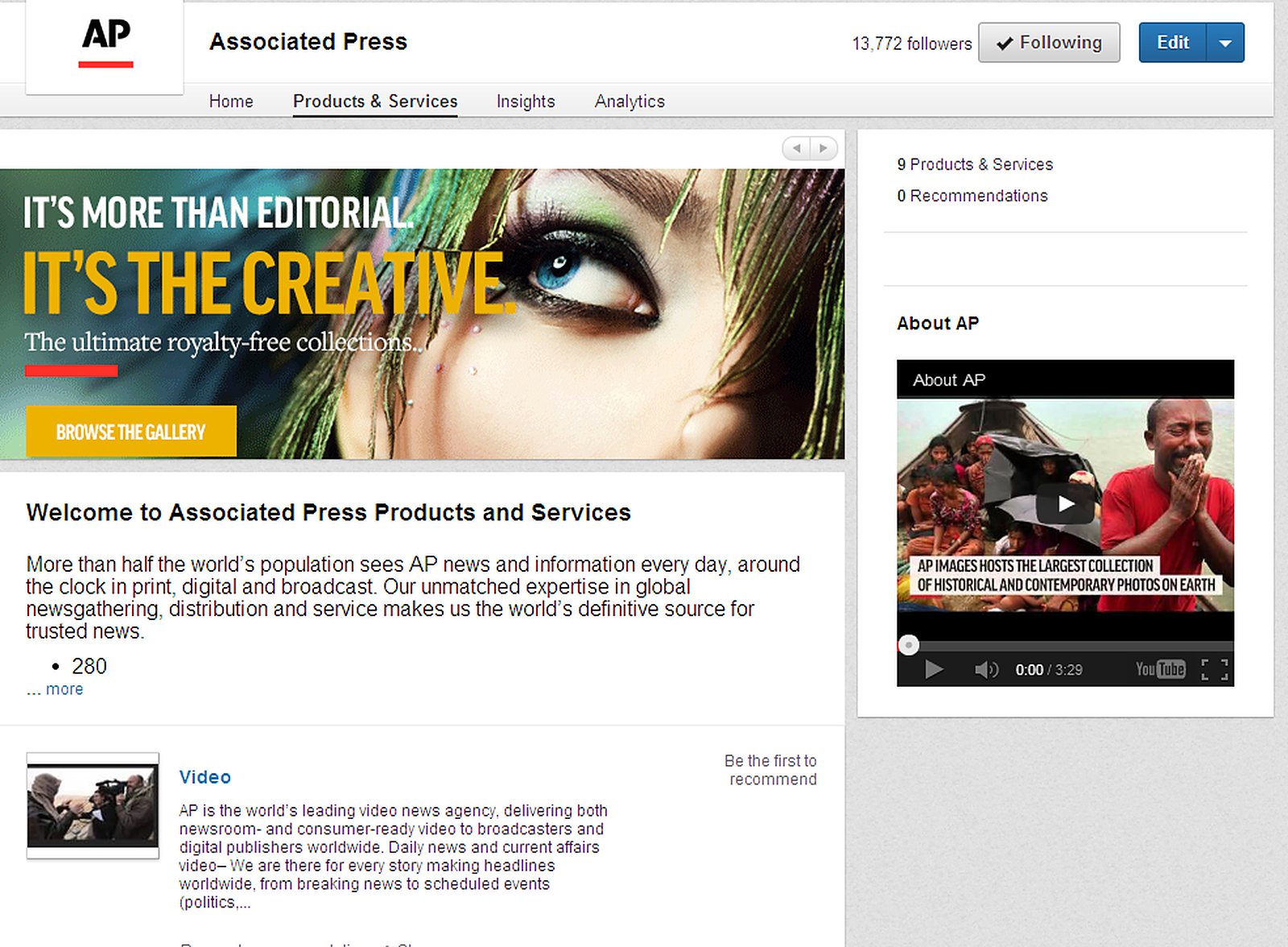Click the About AP sidebar heading
The width and height of the screenshot is (1288, 947).
938,323
